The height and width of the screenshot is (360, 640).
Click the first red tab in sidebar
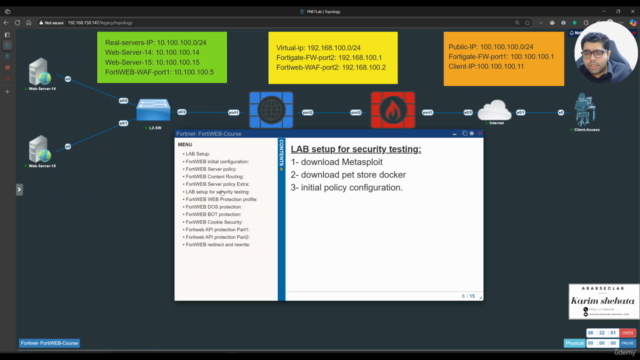tap(7, 68)
